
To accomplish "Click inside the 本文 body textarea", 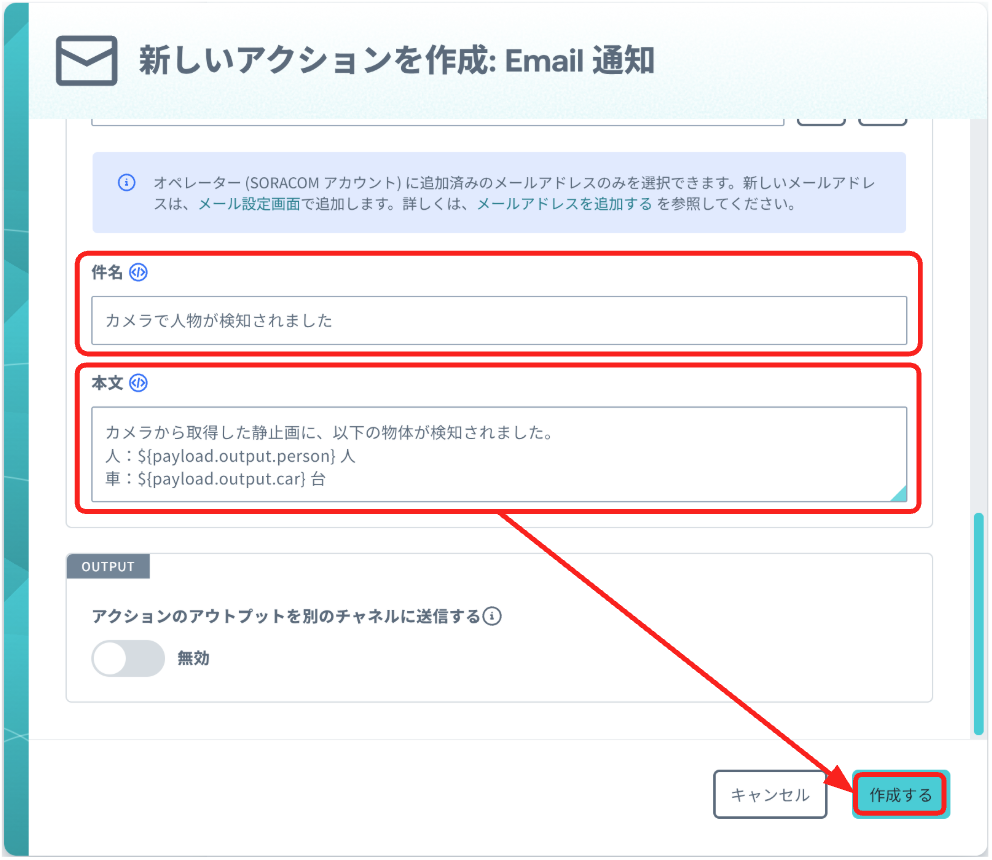I will point(498,454).
